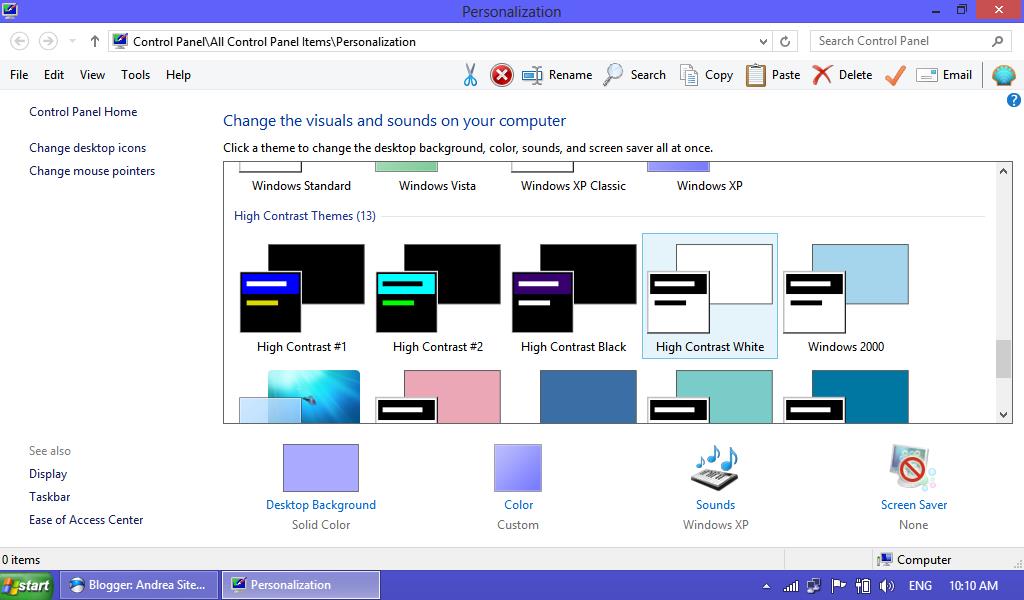Select the High Contrast #1 theme

click(x=302, y=296)
